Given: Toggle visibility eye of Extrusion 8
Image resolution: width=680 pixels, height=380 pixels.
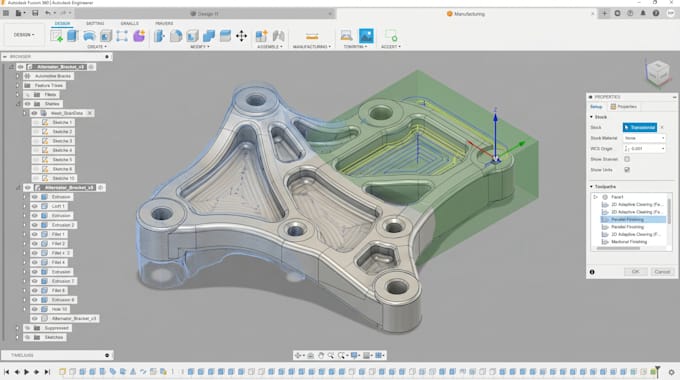Looking at the screenshot, I should (35, 300).
